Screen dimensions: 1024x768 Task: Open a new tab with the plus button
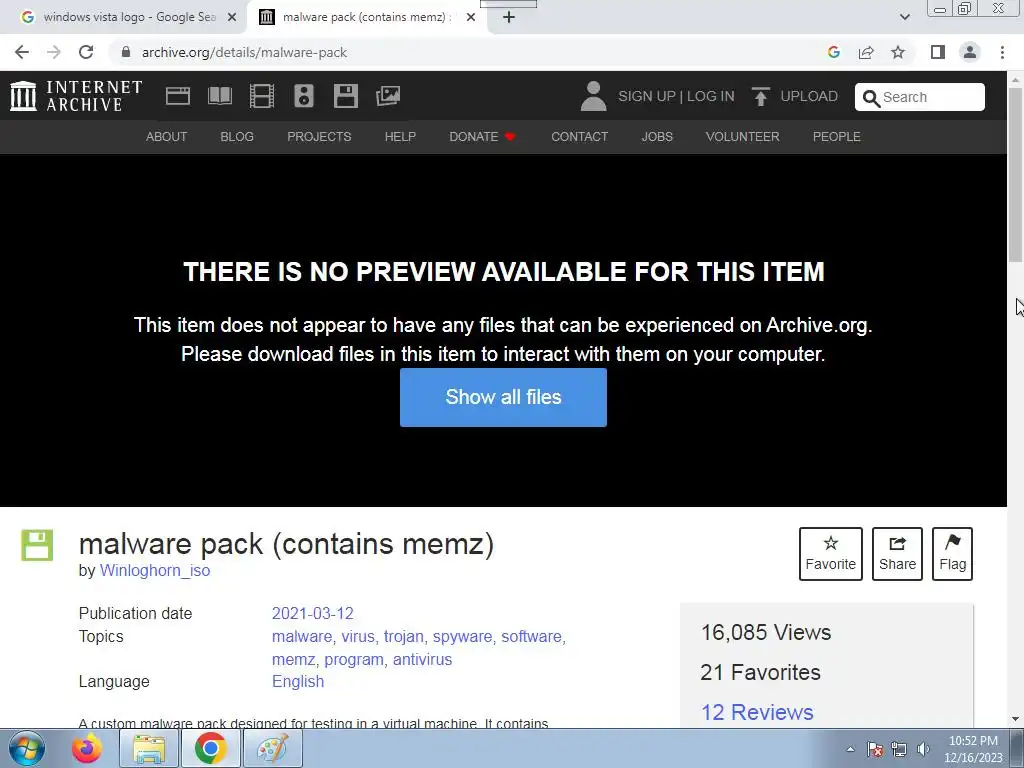coord(509,18)
